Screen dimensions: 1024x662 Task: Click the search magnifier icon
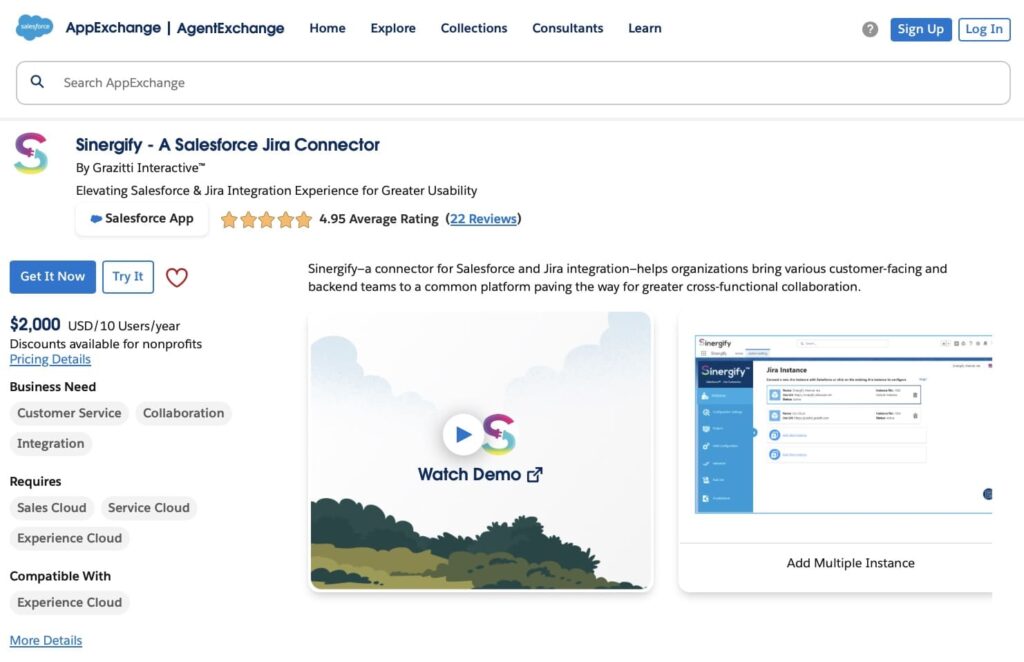pos(37,82)
